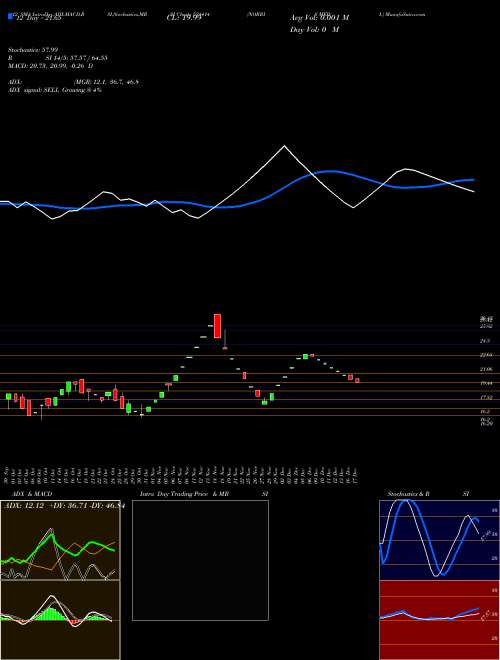Image resolution: width=500 pixels, height=660 pixels.
Task: Click the 'CL: 19.99' closing price text
Action: tap(184, 18)
